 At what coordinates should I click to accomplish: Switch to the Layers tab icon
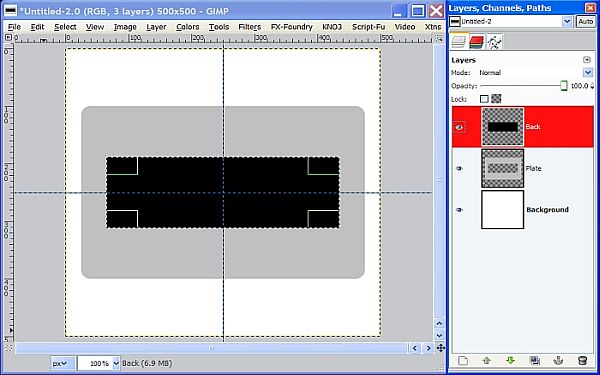click(x=458, y=42)
